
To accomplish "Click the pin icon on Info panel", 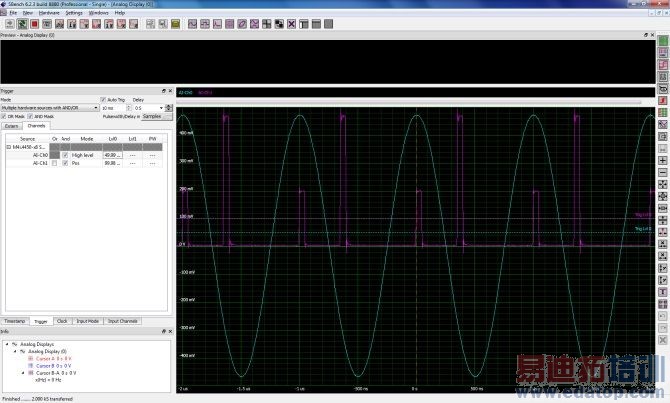I will [165, 330].
